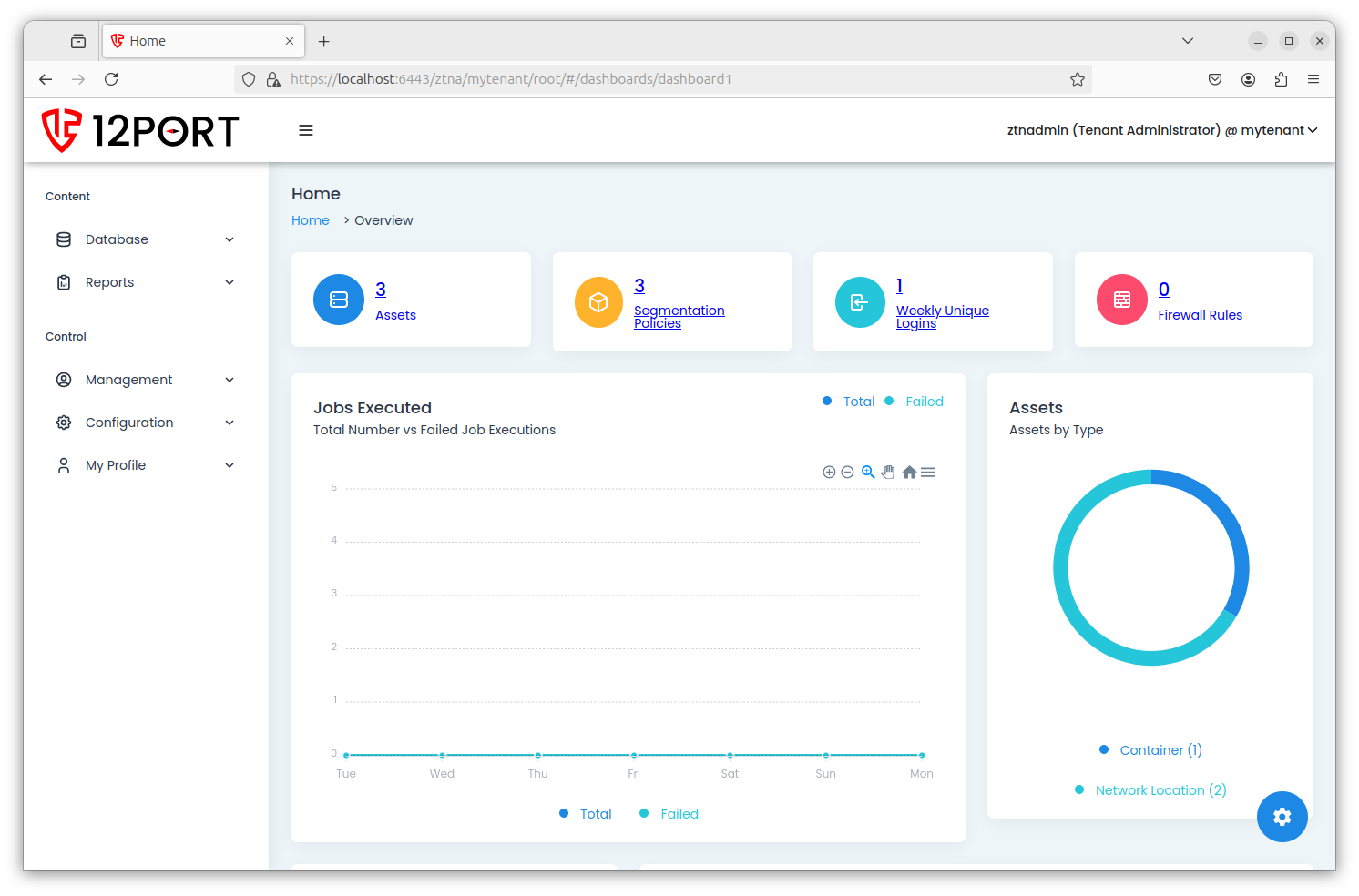Open the Management sidebar menu

[x=146, y=380]
